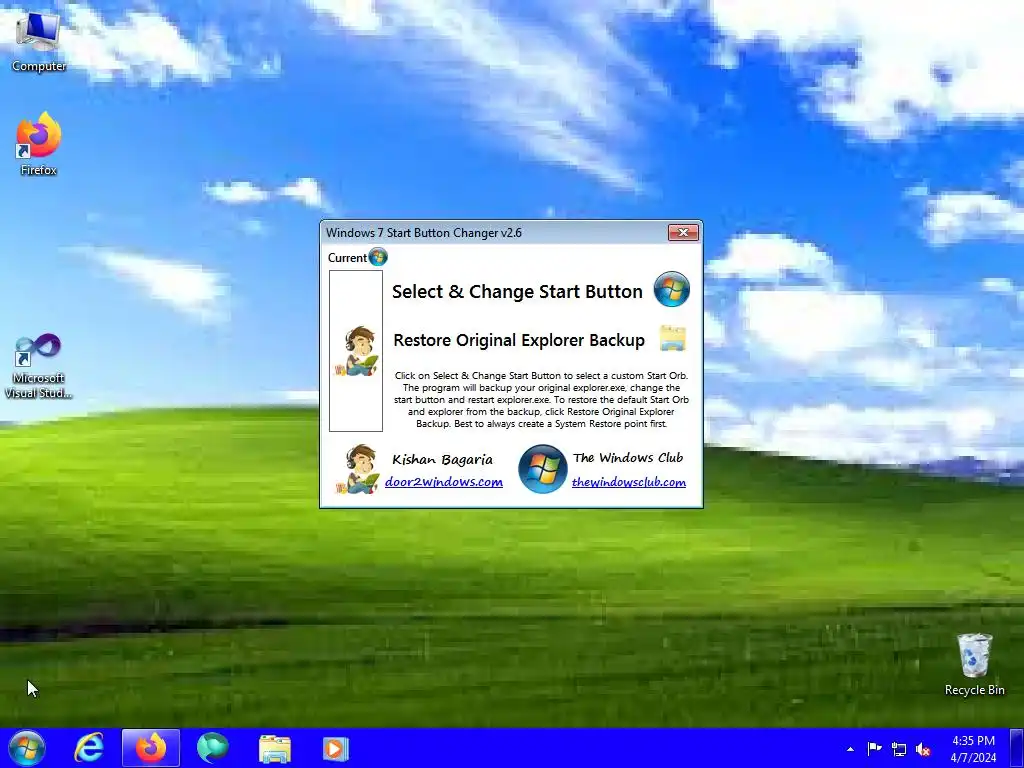1024x768 pixels.
Task: Open the network tray icon
Action: 899,749
